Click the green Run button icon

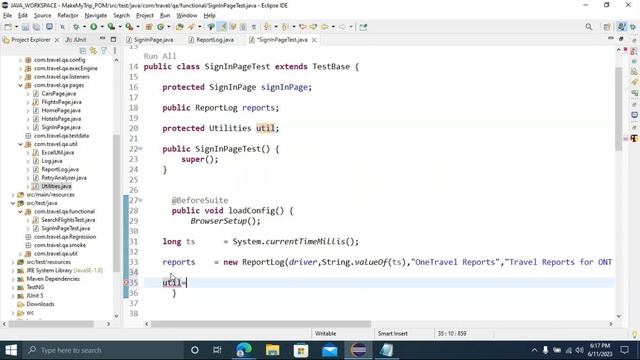[x=93, y=27]
